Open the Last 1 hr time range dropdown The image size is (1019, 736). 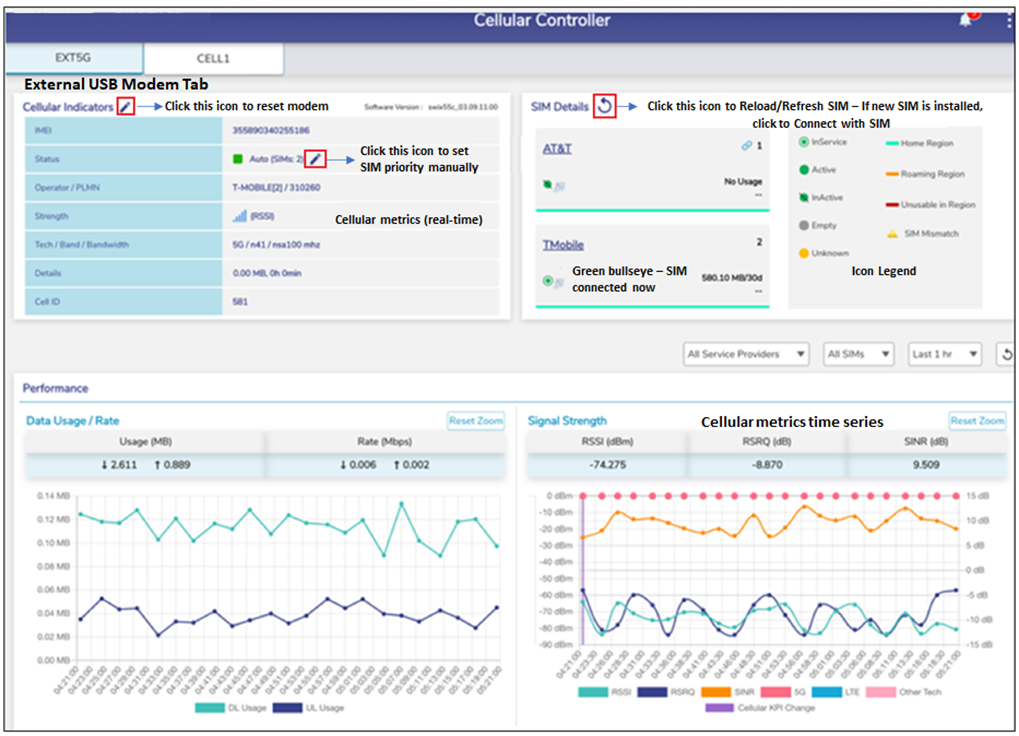coord(944,354)
